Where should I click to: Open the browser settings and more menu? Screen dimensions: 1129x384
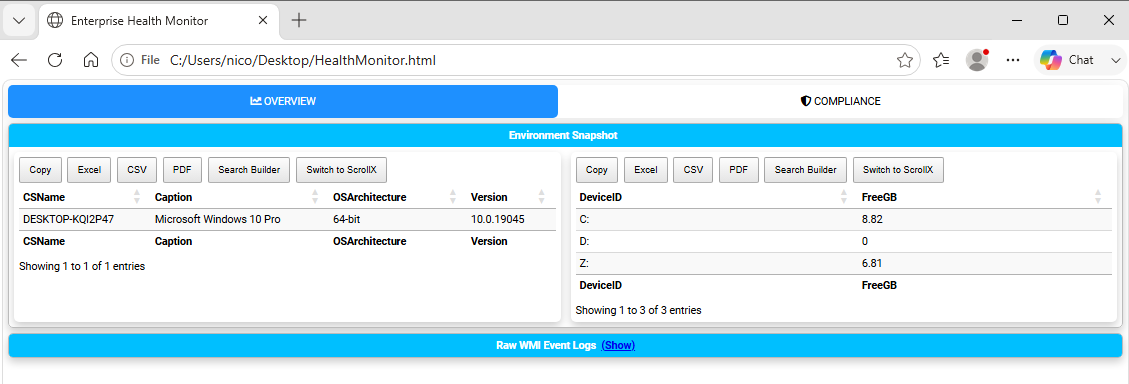point(1013,61)
